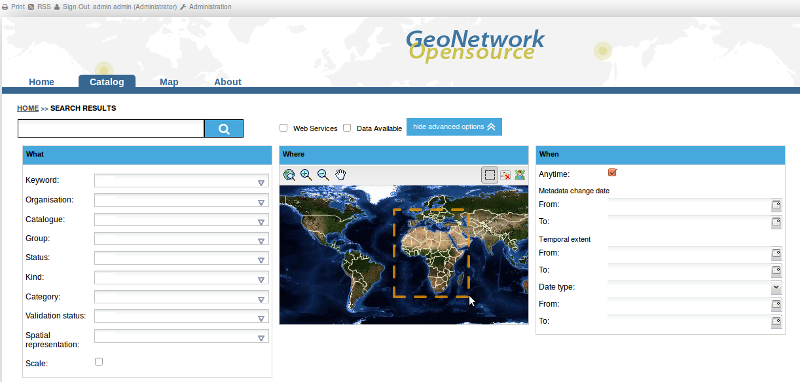The width and height of the screenshot is (800, 382).
Task: Open calendar for To below Date type
Action: [776, 322]
